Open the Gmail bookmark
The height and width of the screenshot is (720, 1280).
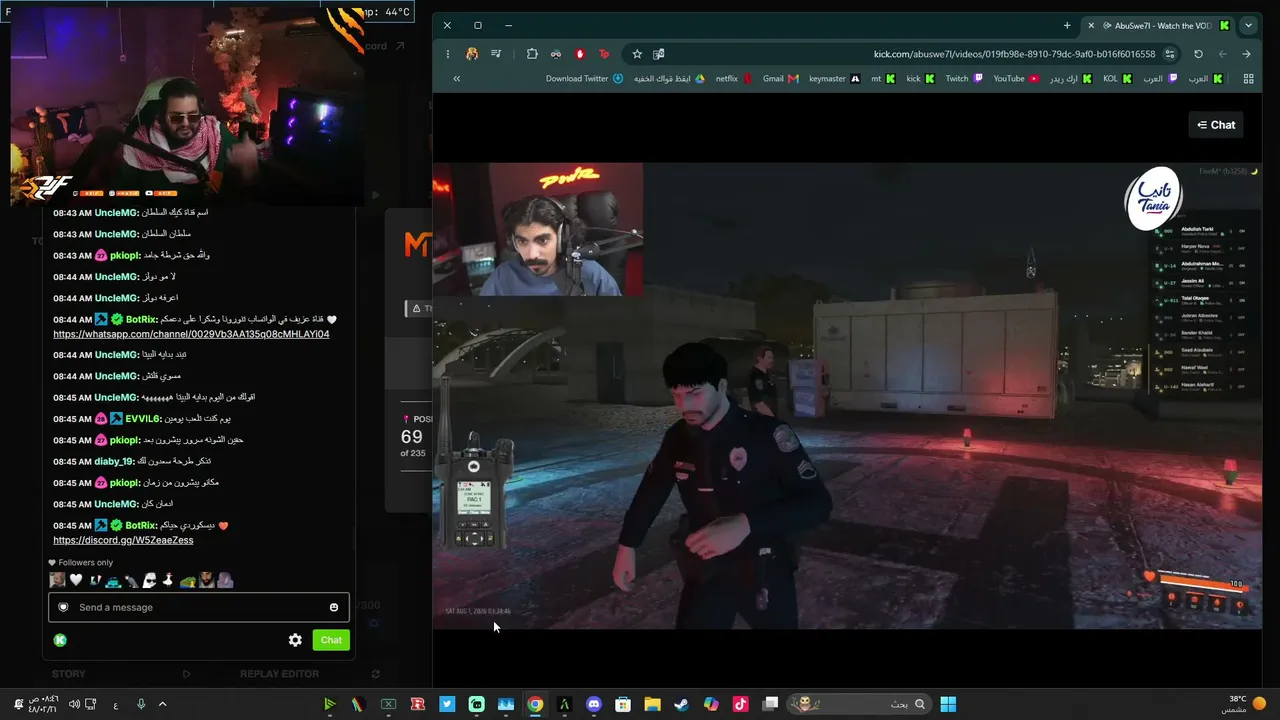780,79
